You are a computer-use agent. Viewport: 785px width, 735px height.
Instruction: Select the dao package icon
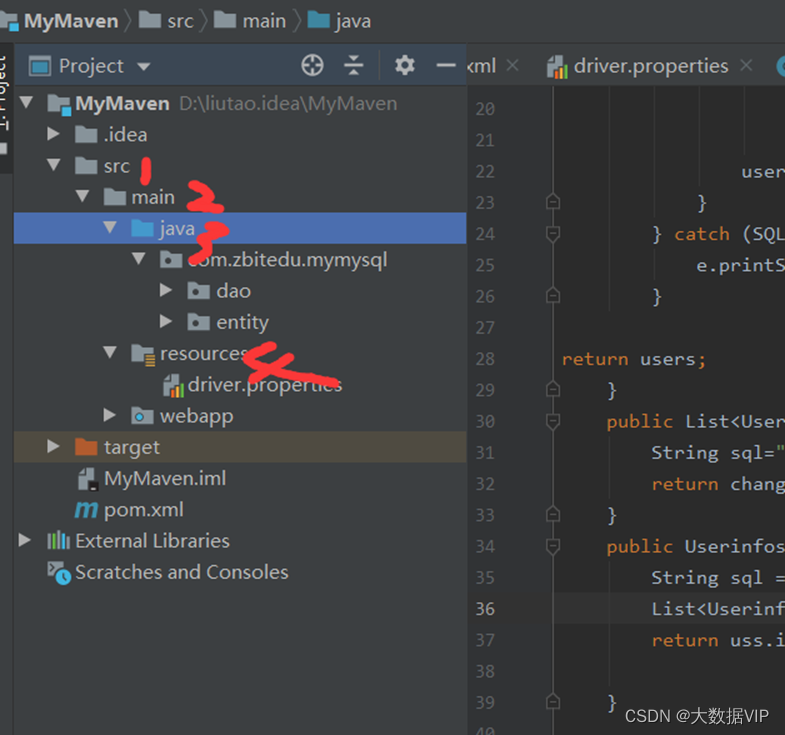coord(199,290)
